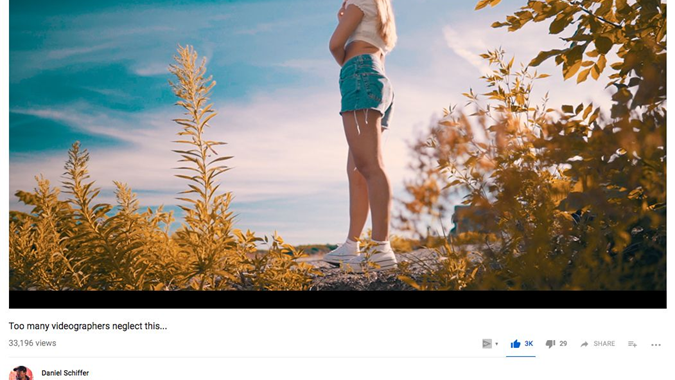Click the white sneakers in the video frame
This screenshot has height=380, width=675.
tap(361, 256)
